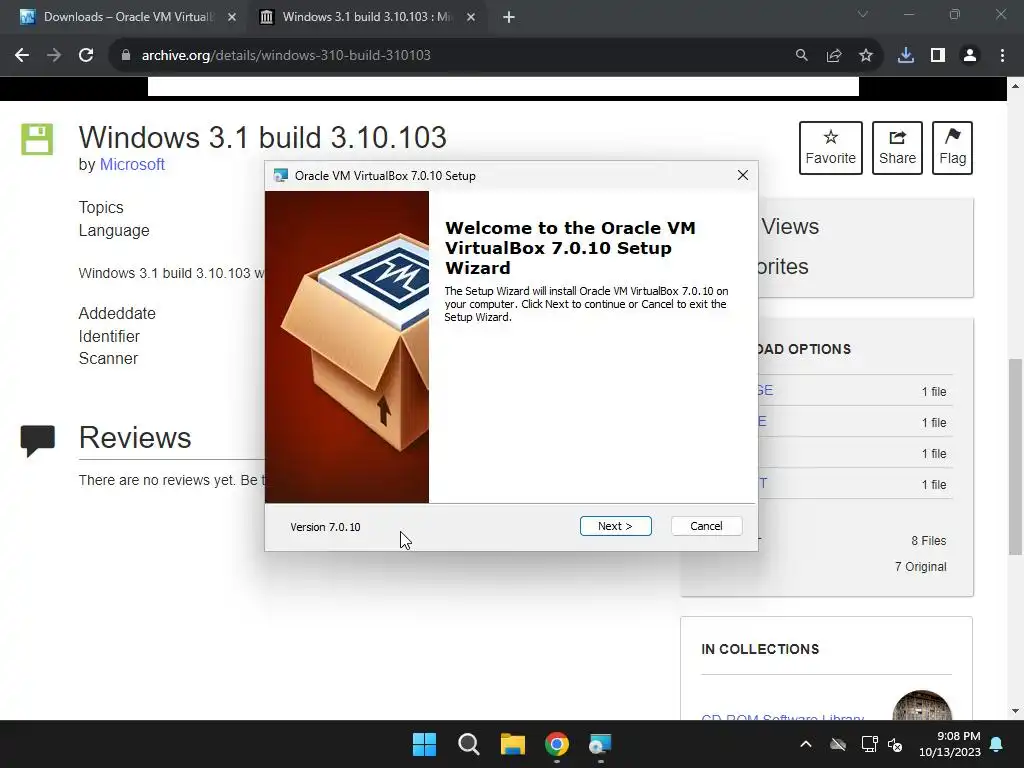The width and height of the screenshot is (1024, 768).
Task: Open the VirtualBox installer taskbar icon
Action: (600, 744)
